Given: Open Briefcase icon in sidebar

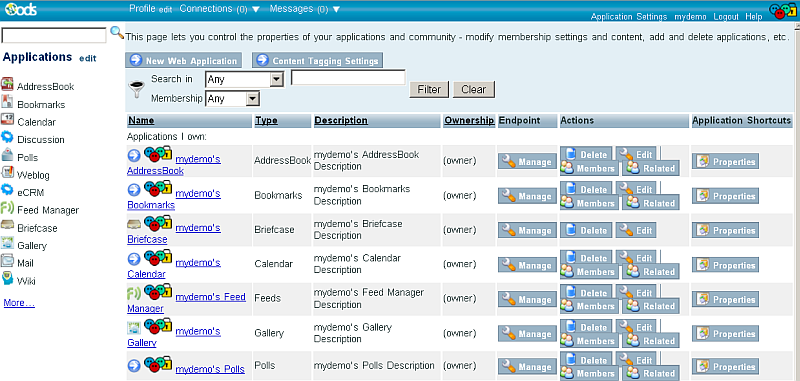Looking at the screenshot, I should click(x=7, y=225).
